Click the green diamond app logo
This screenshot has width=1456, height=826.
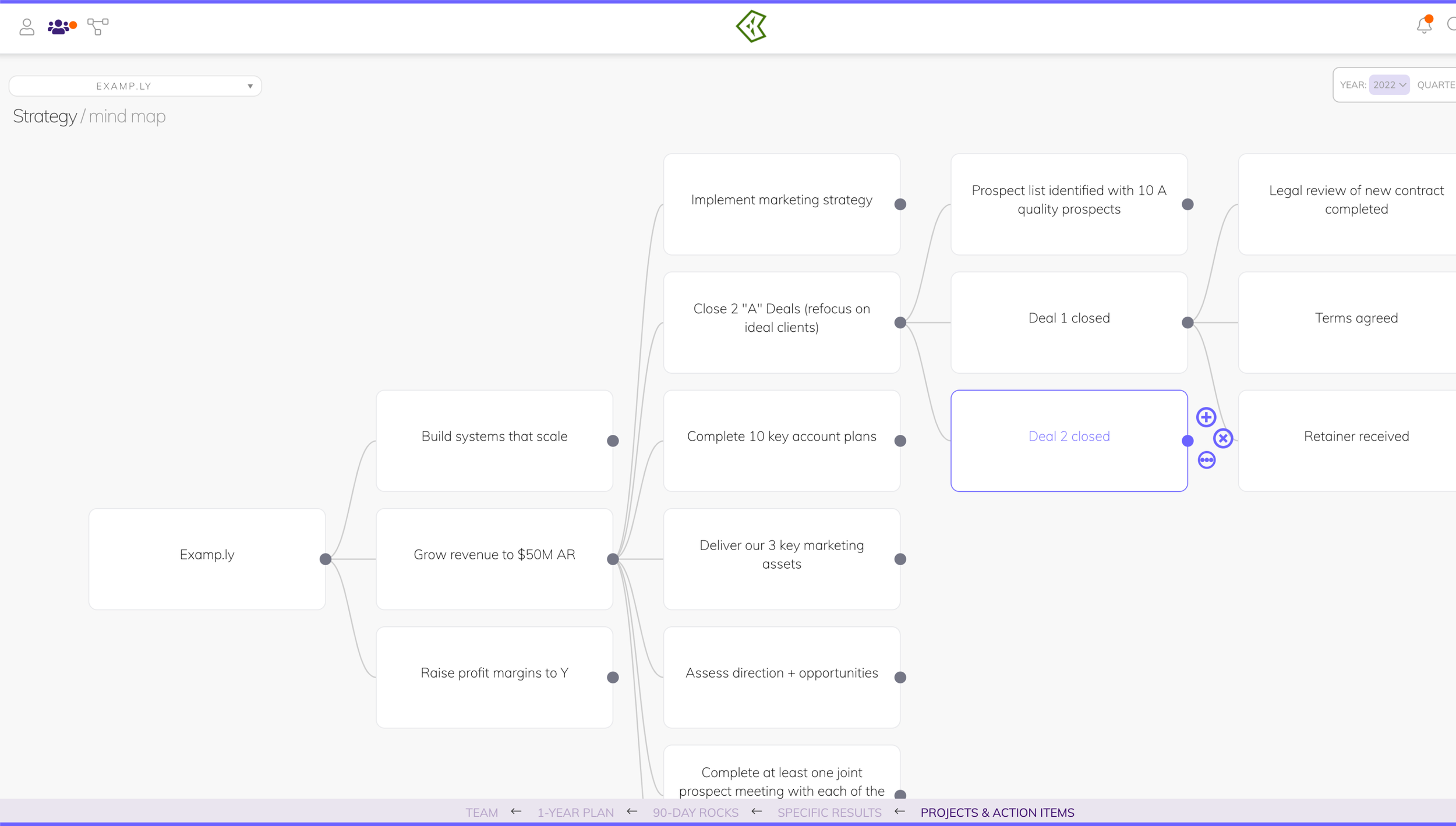tap(751, 27)
